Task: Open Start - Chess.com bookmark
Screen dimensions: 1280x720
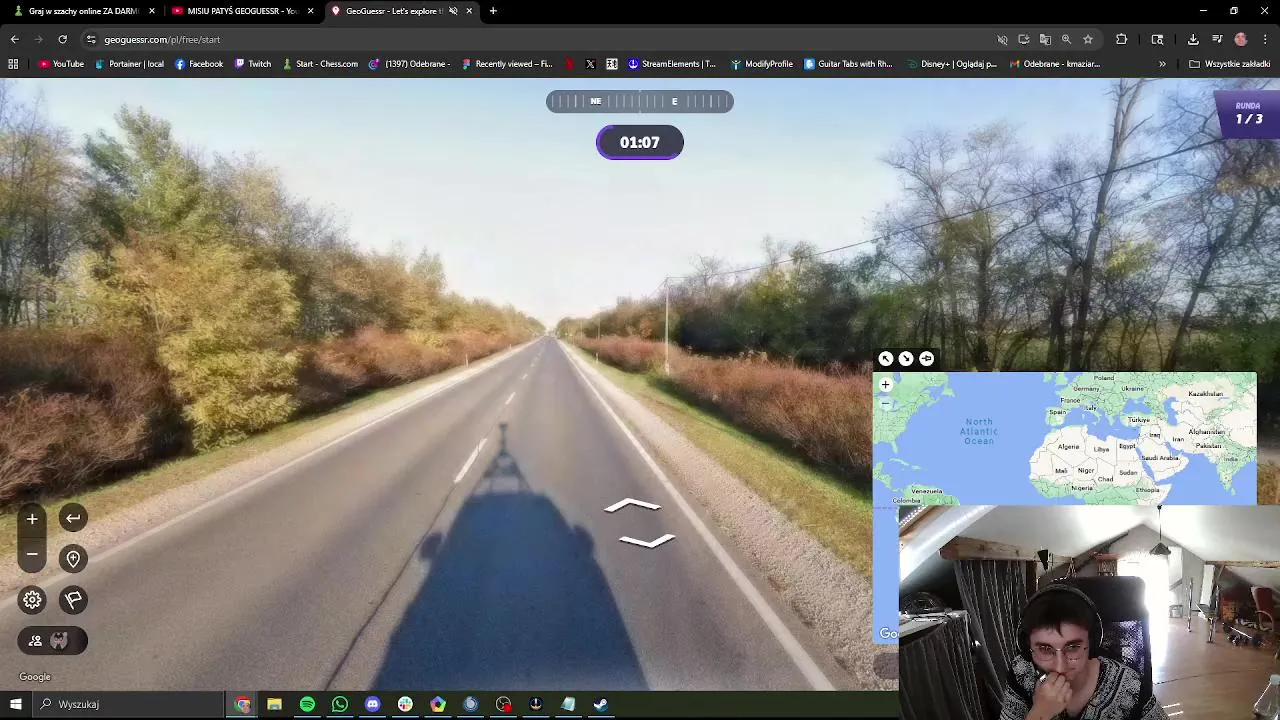Action: [320, 64]
